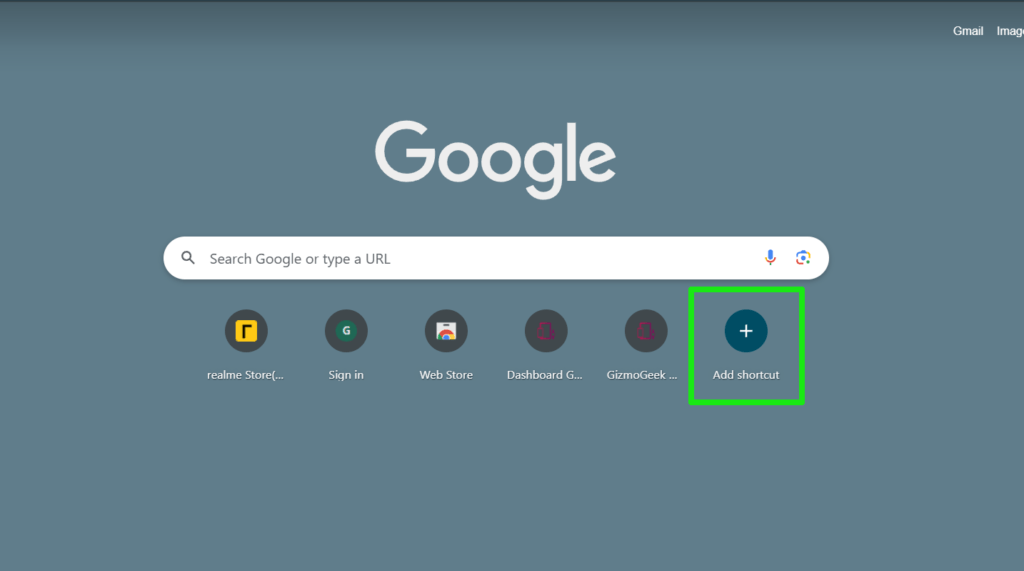Click the Add shortcut plus icon
Screen dimensions: 1024x571
pyautogui.click(x=746, y=331)
